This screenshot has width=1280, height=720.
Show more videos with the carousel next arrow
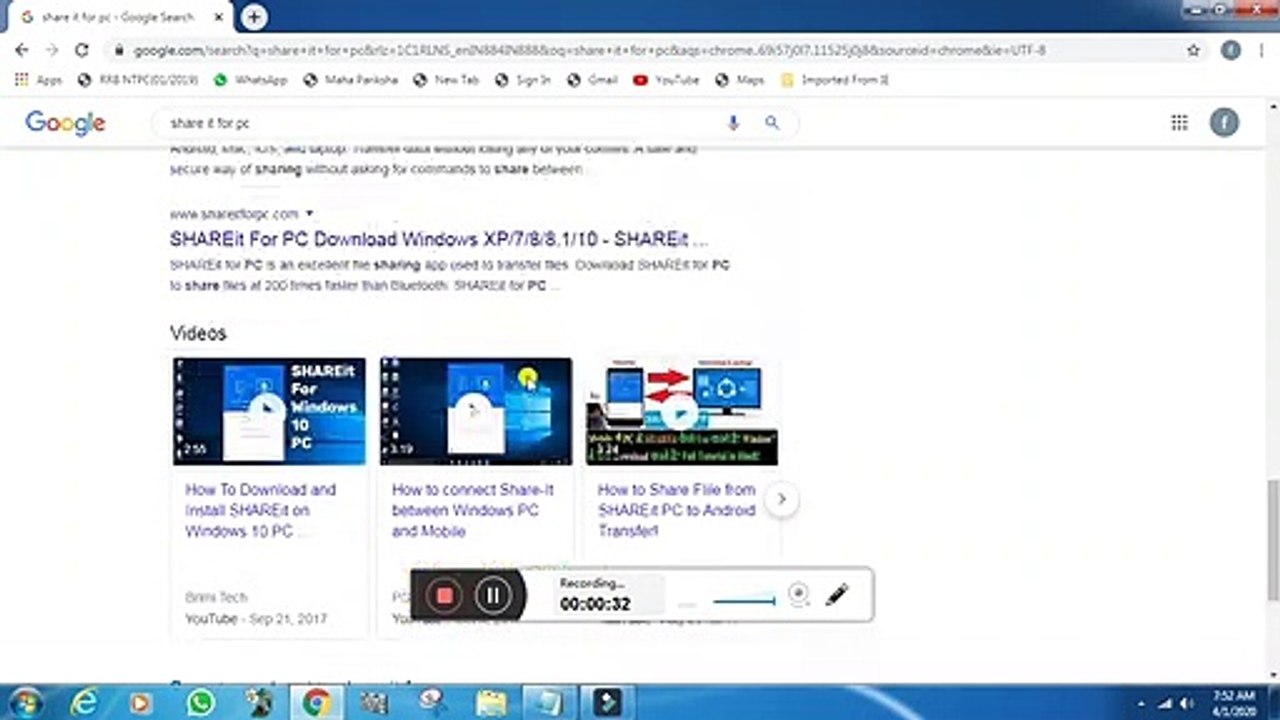click(782, 499)
